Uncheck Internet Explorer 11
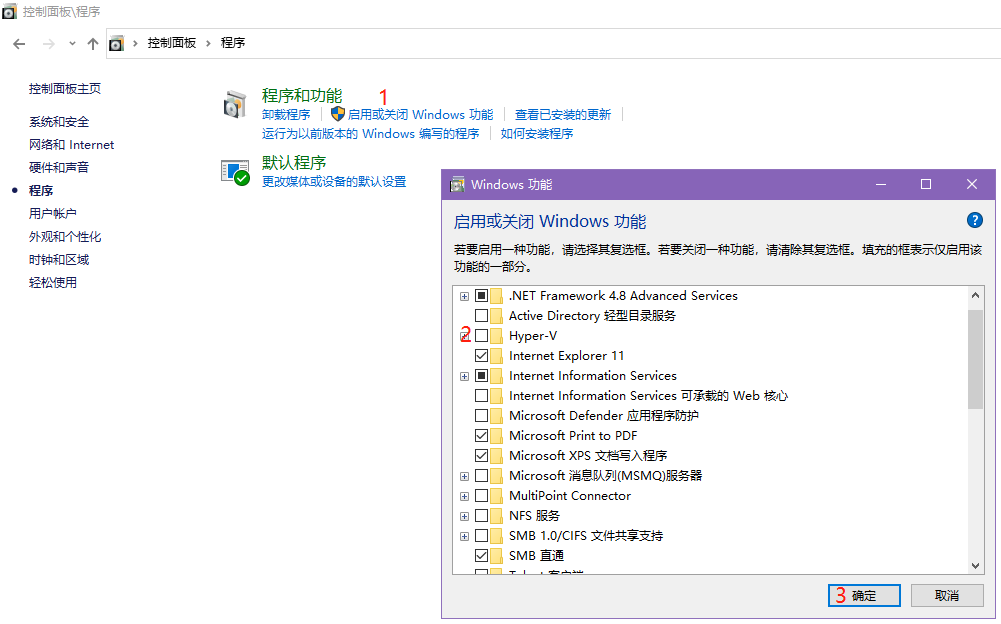1001x624 pixels. pyautogui.click(x=482, y=356)
